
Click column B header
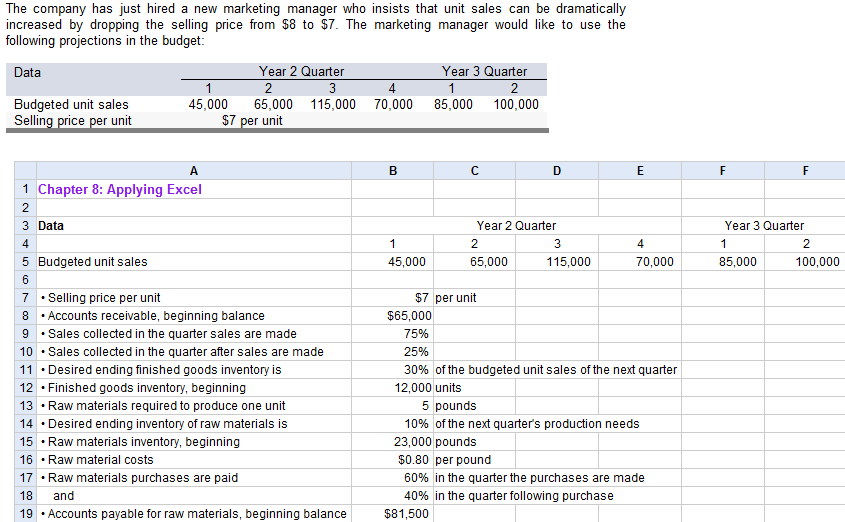coord(392,171)
